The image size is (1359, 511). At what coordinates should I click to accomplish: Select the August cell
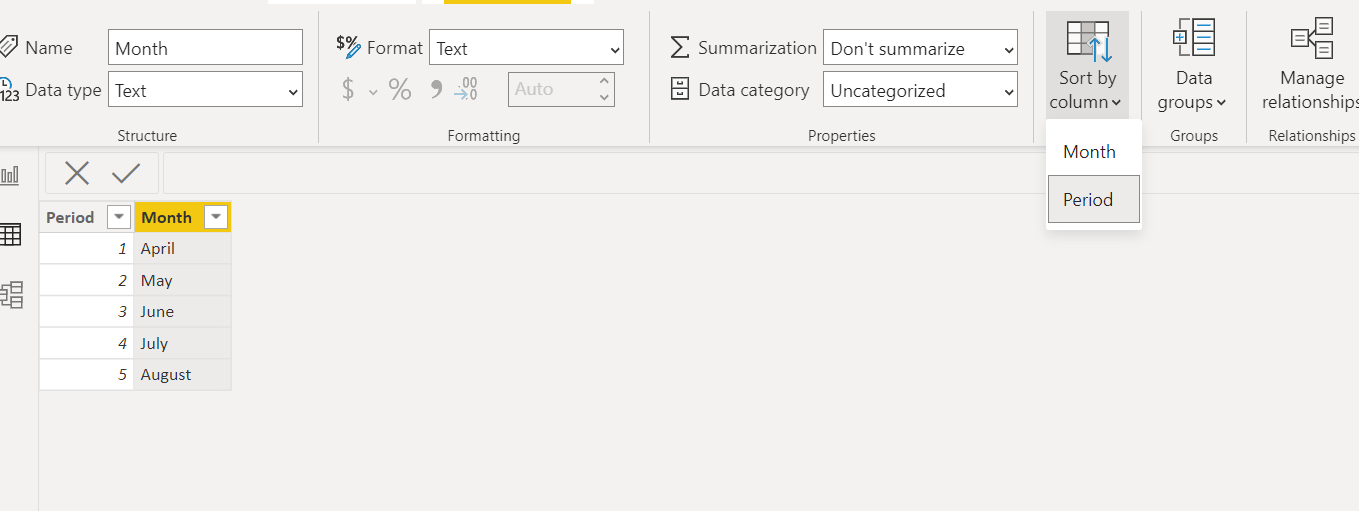182,374
